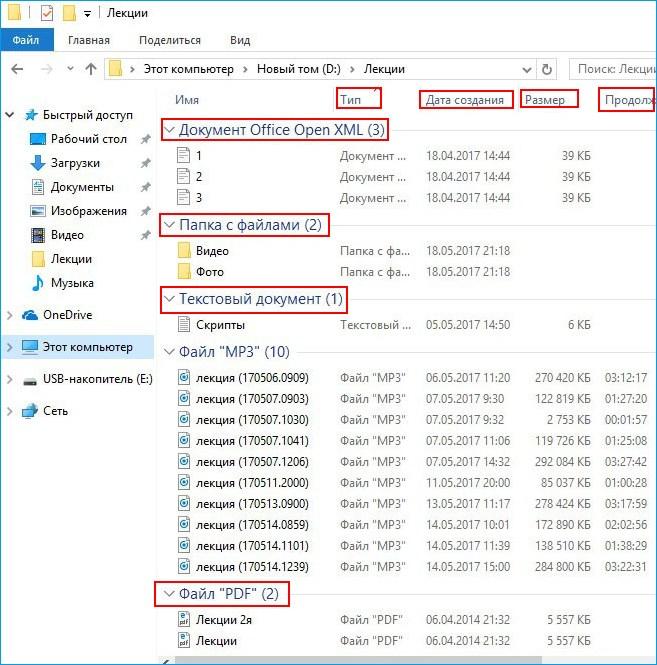Go up one folder level arrow
The width and height of the screenshot is (657, 665).
click(x=91, y=69)
